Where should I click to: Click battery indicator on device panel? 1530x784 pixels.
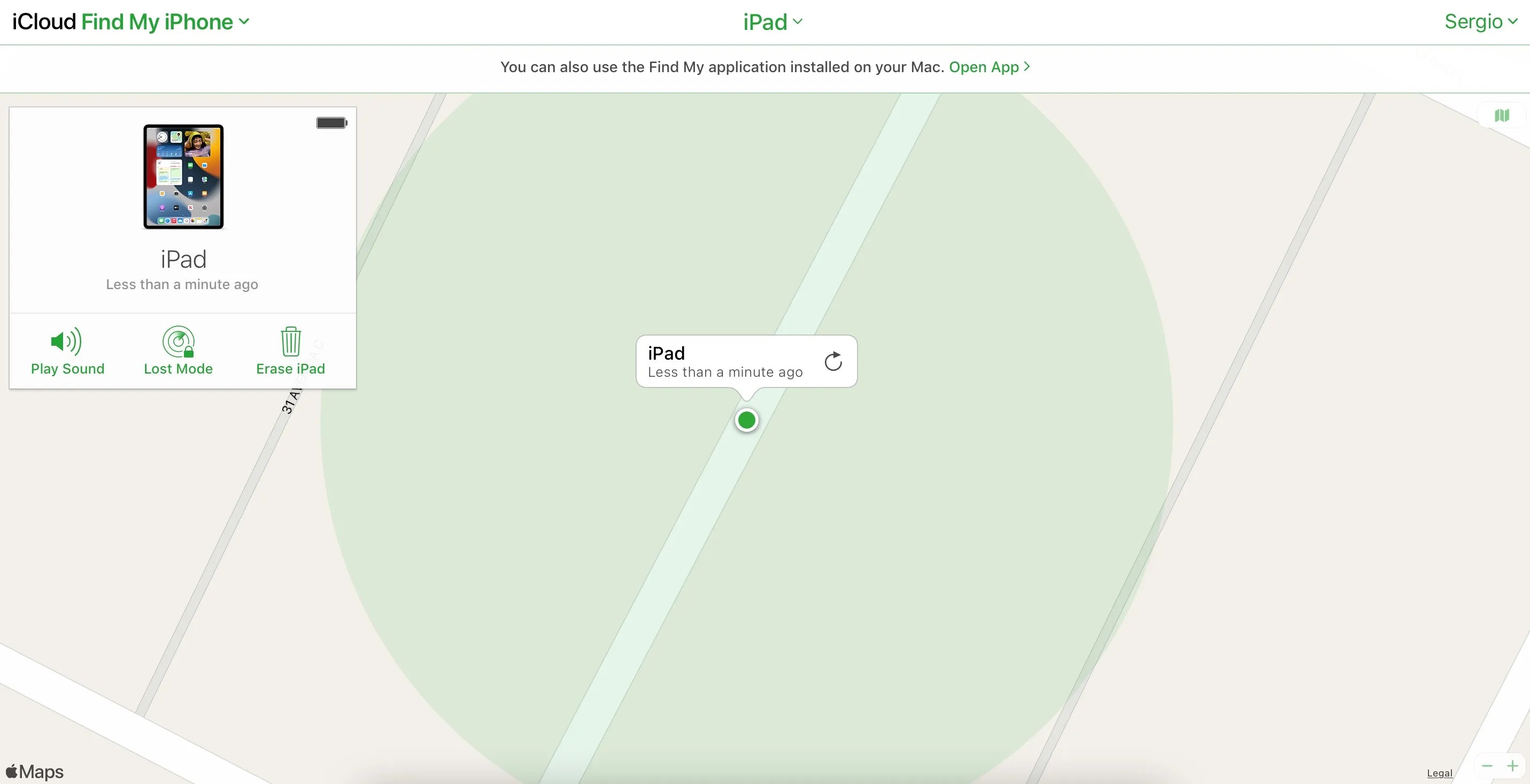330,122
